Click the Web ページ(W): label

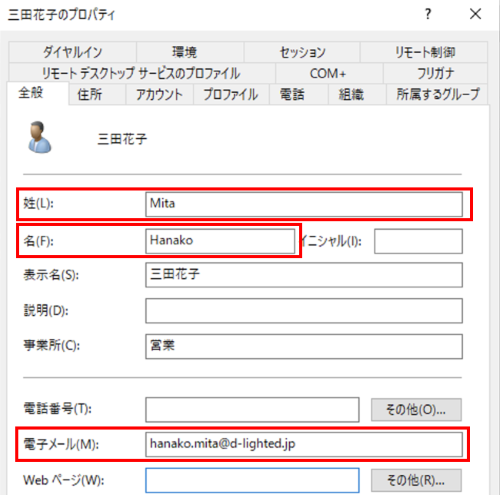(x=64, y=480)
